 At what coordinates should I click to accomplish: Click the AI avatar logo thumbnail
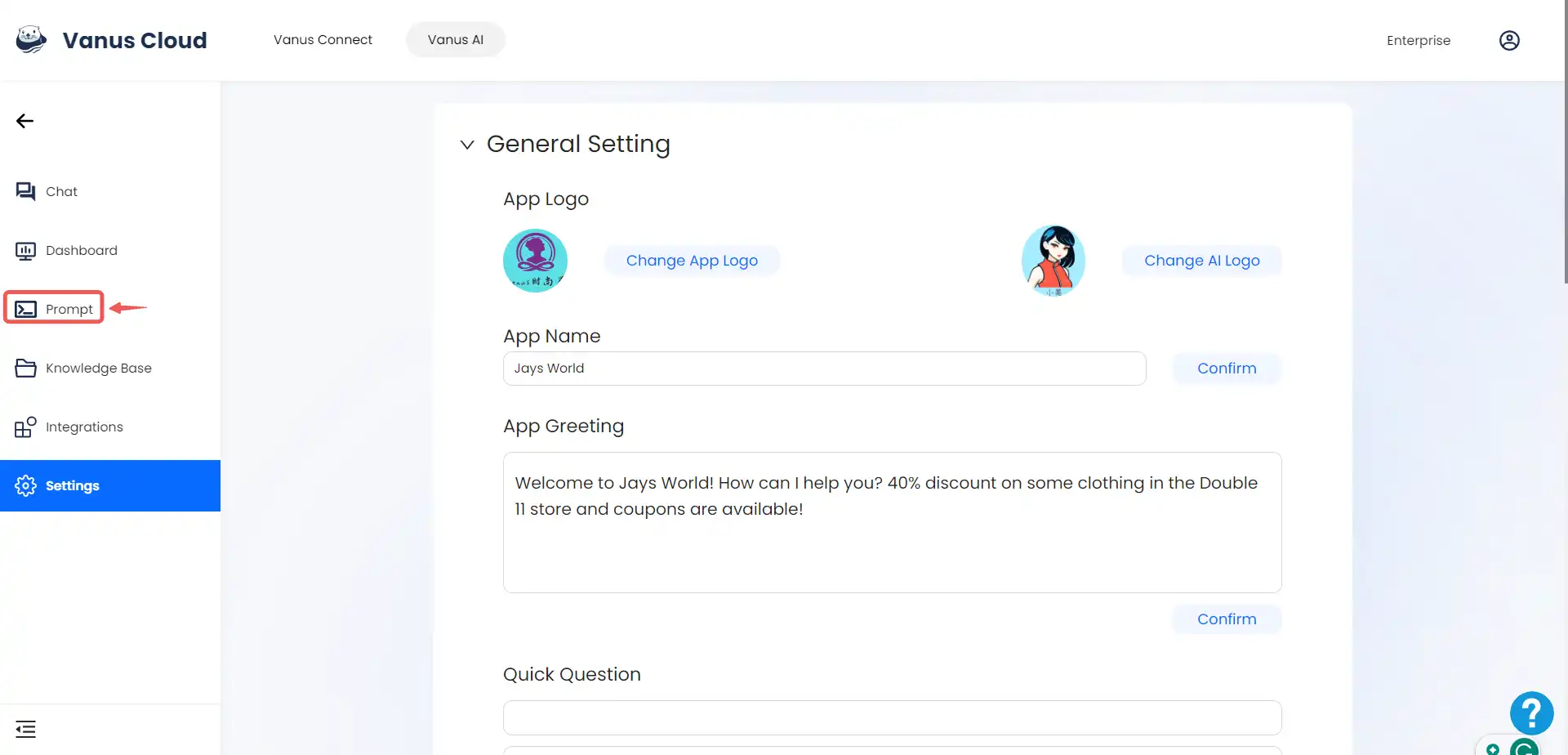coord(1053,261)
